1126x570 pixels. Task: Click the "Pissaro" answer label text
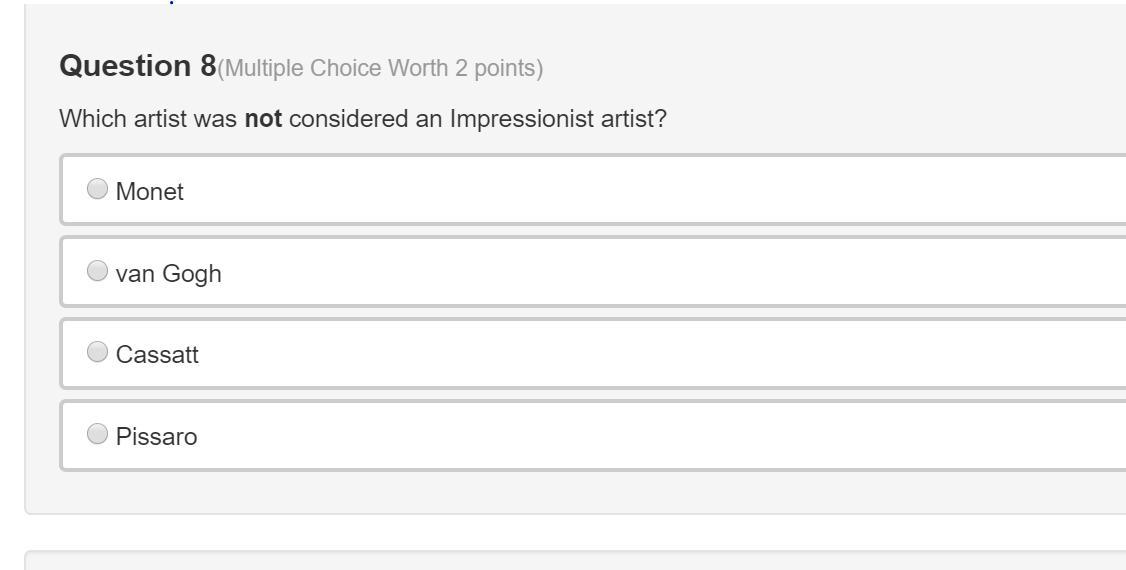(x=156, y=437)
